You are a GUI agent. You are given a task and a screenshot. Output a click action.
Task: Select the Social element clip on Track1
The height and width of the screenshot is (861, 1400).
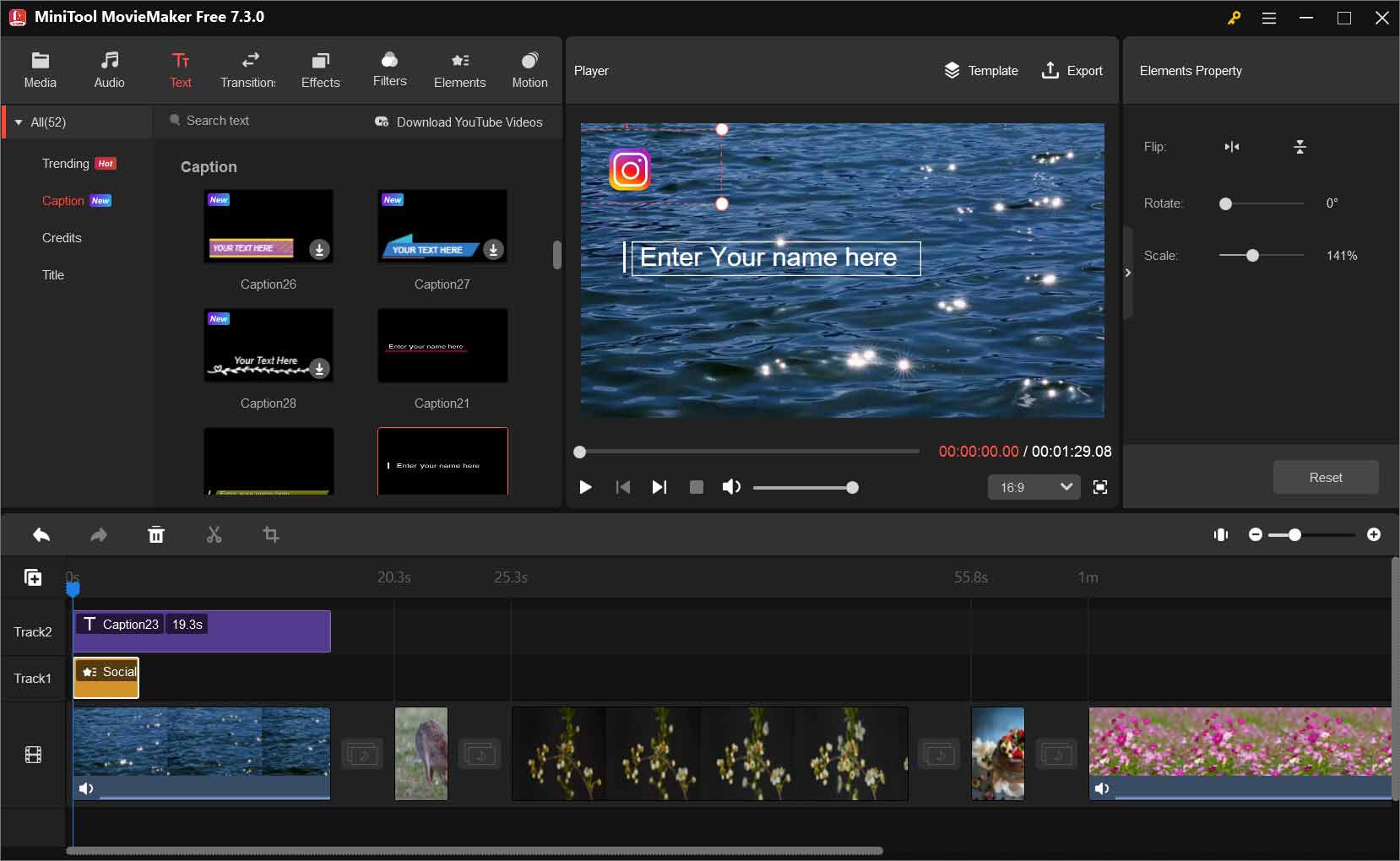106,678
